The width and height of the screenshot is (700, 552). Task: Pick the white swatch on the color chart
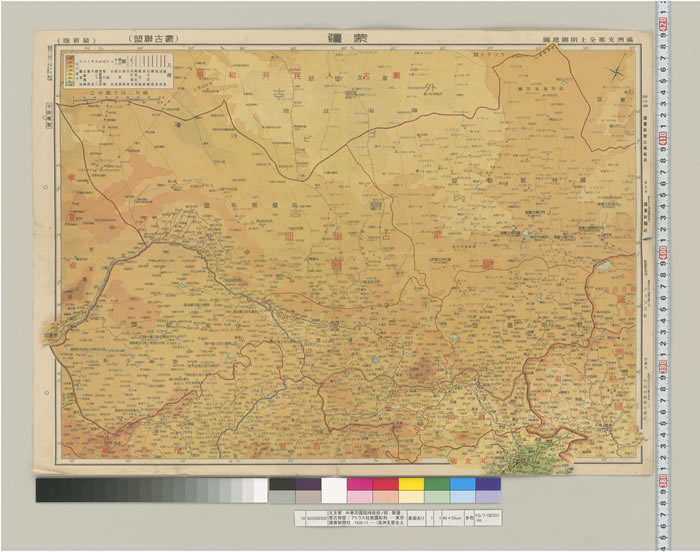332,490
